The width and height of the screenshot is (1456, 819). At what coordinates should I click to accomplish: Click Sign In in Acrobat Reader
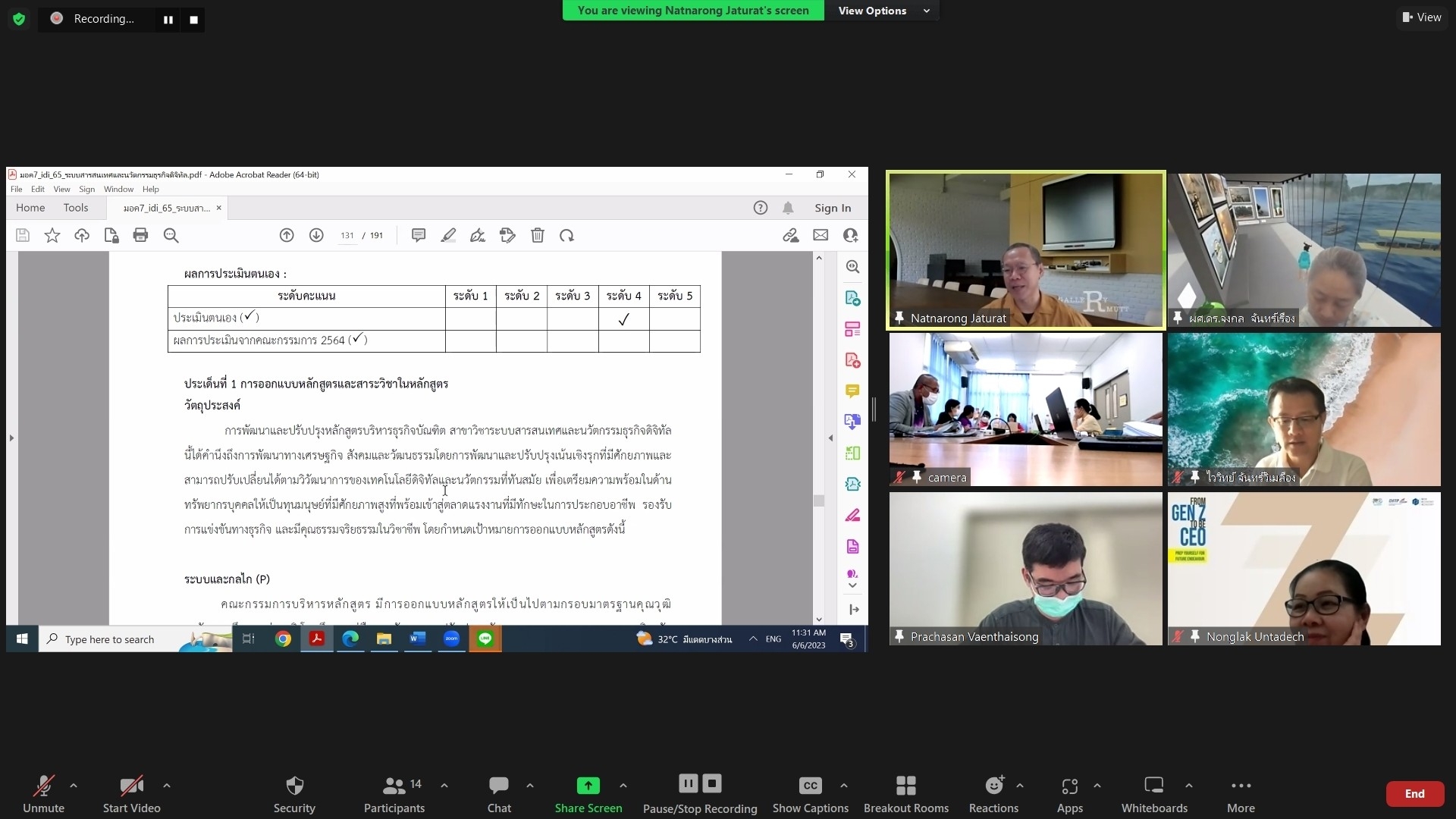(833, 209)
